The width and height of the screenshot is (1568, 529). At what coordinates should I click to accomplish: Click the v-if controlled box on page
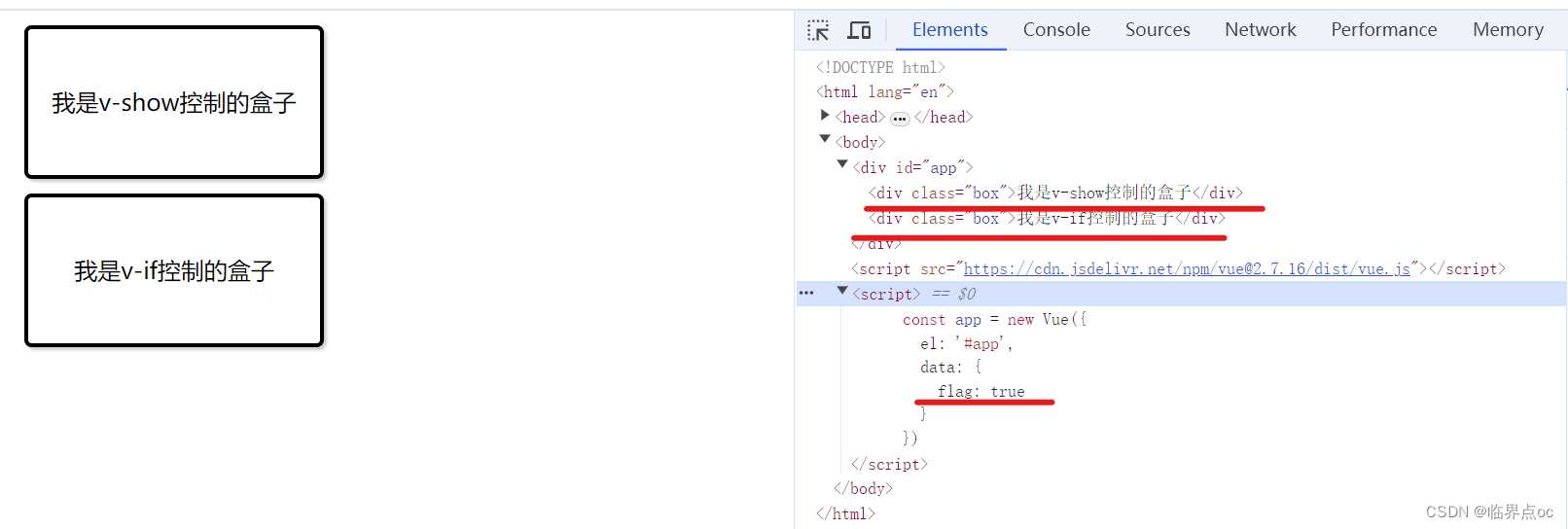tap(174, 270)
